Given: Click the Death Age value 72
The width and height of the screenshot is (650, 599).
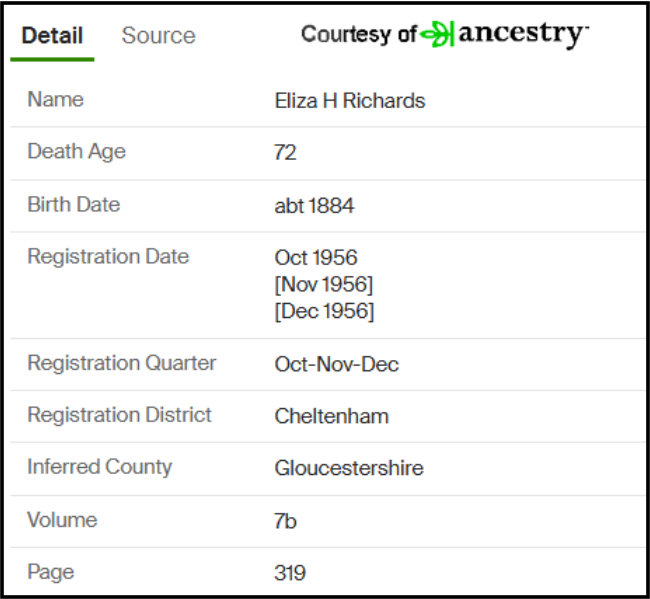Looking at the screenshot, I should tap(285, 152).
